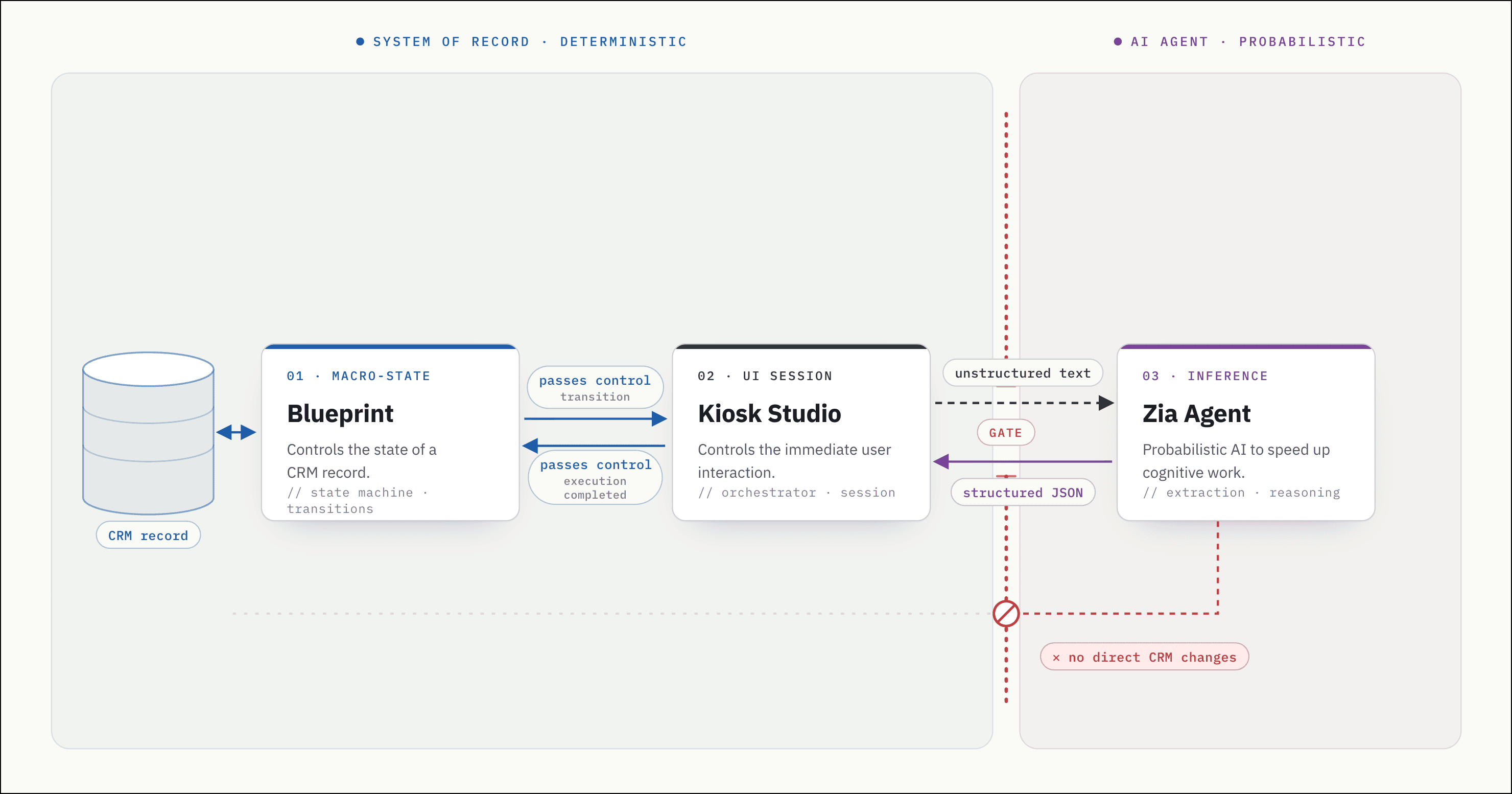Click the CRM database cylinder icon
The height and width of the screenshot is (794, 1512).
tap(149, 433)
